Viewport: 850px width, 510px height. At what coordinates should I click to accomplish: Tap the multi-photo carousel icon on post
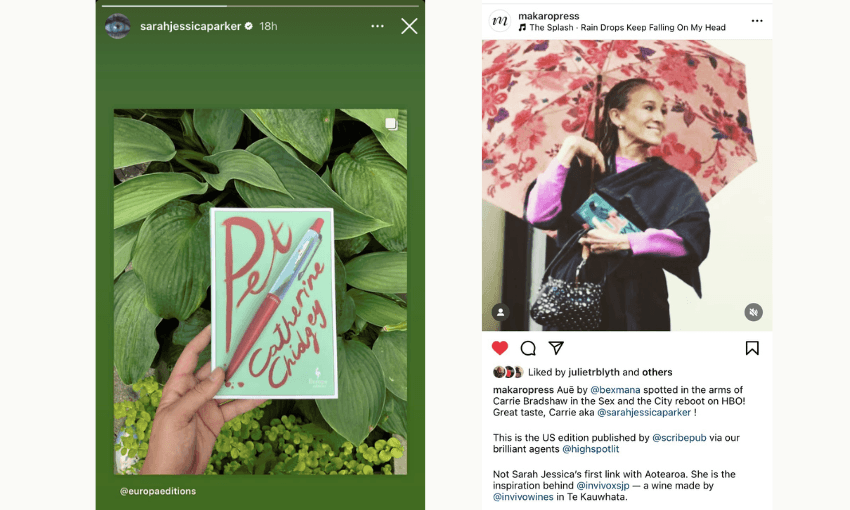391,124
